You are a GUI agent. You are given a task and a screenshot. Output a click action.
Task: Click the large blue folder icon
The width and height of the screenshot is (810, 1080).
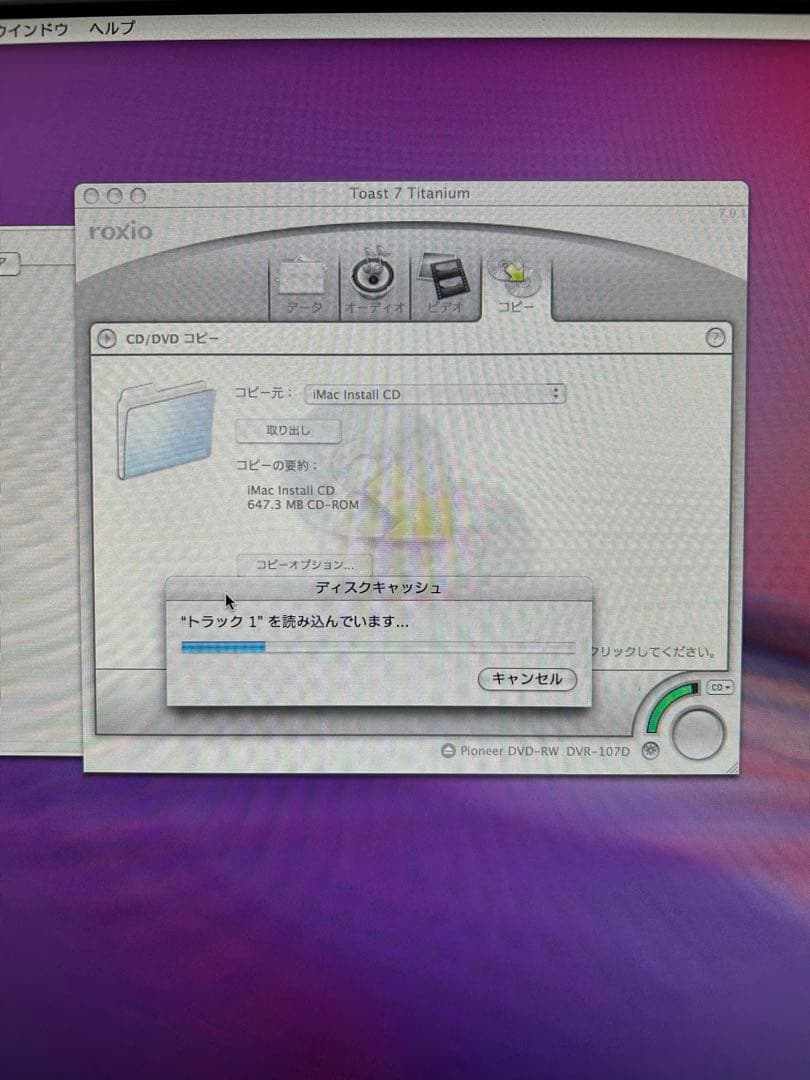click(166, 430)
